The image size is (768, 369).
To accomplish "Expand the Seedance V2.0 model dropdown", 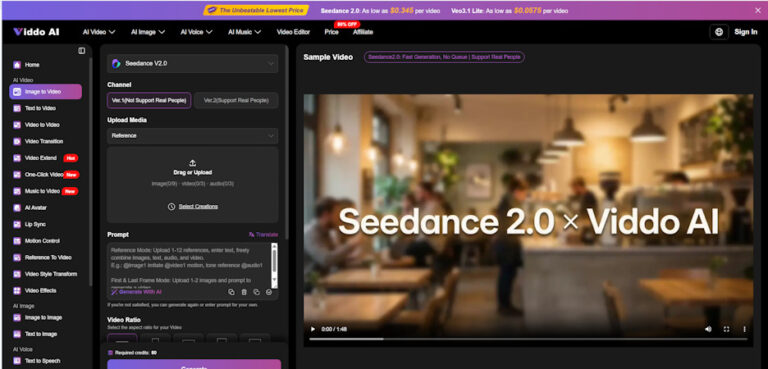I will pyautogui.click(x=192, y=63).
